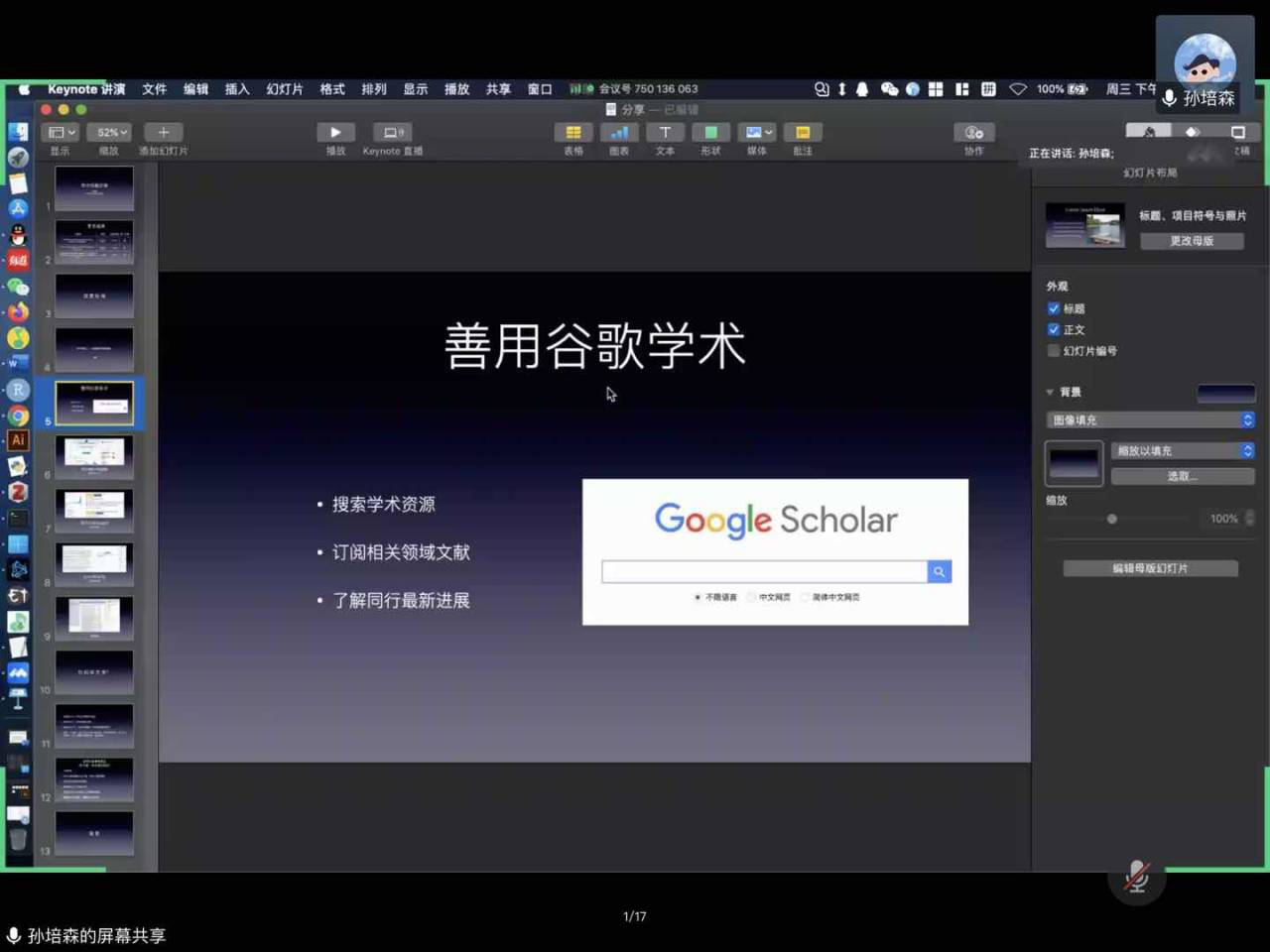Collapse the 背景 background section triangle
Screen dimensions: 1270x952
[1050, 393]
